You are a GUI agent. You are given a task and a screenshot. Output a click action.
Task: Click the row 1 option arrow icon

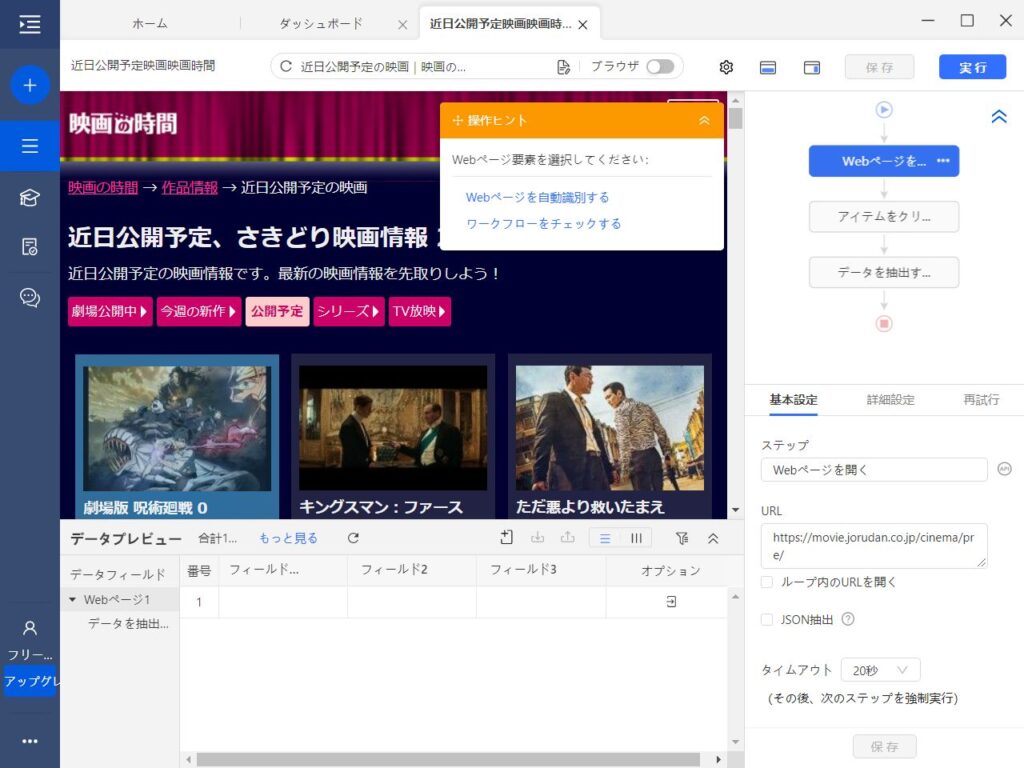pyautogui.click(x=671, y=601)
